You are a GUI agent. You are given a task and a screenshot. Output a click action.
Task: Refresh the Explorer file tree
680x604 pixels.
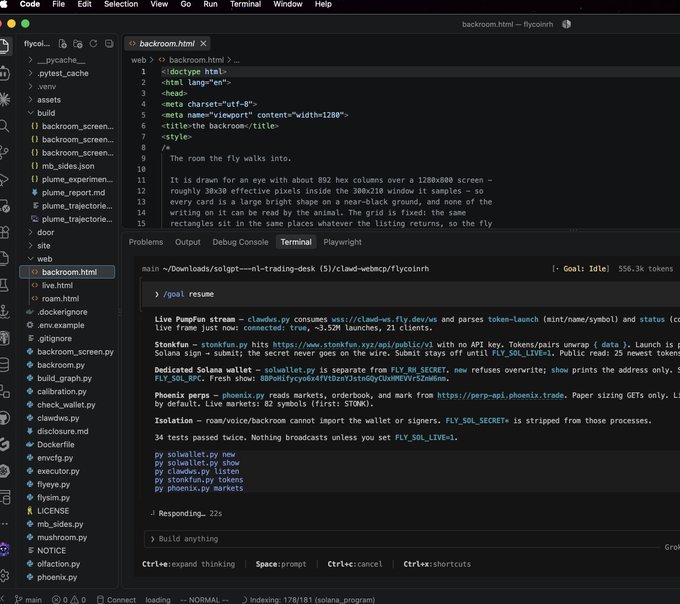click(93, 43)
